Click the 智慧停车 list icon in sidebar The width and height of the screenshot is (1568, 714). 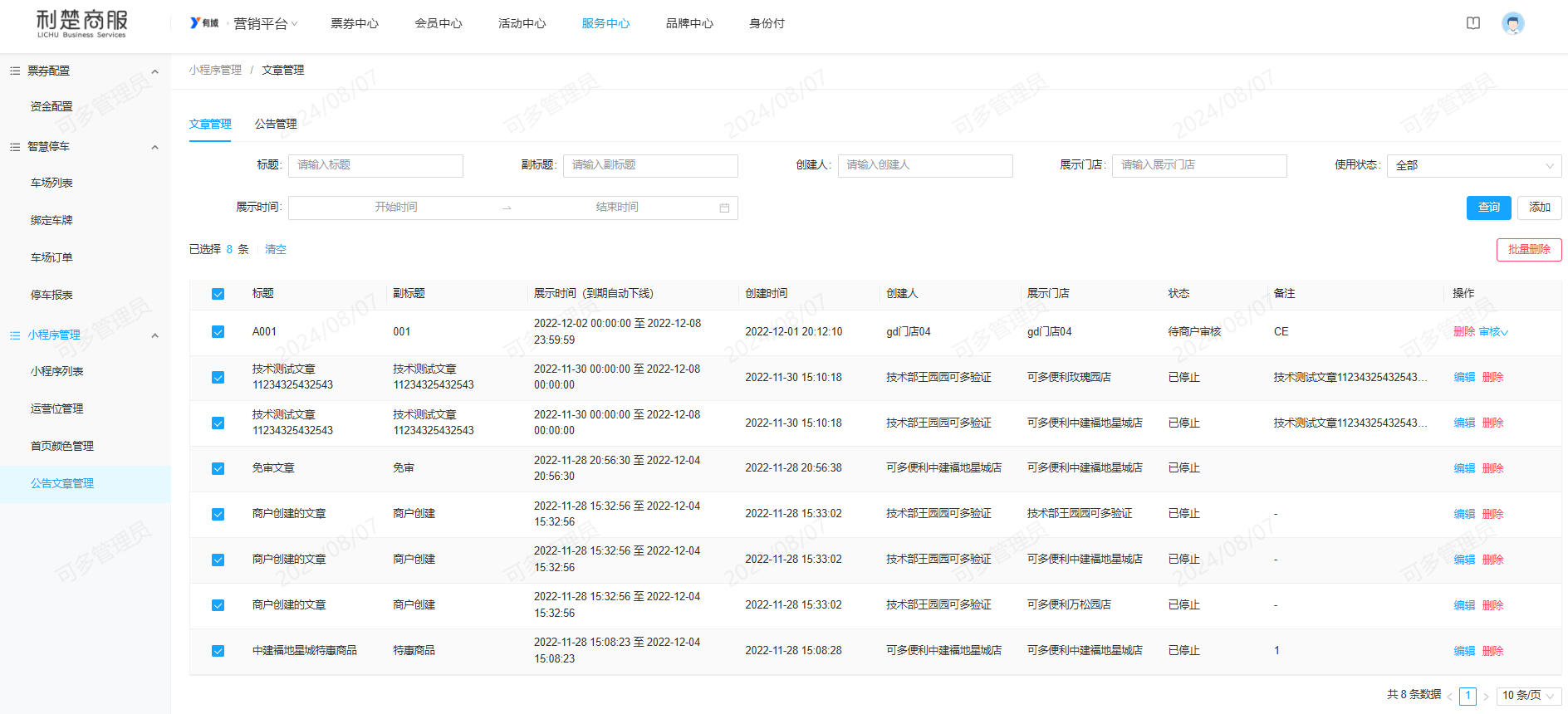pyautogui.click(x=15, y=147)
